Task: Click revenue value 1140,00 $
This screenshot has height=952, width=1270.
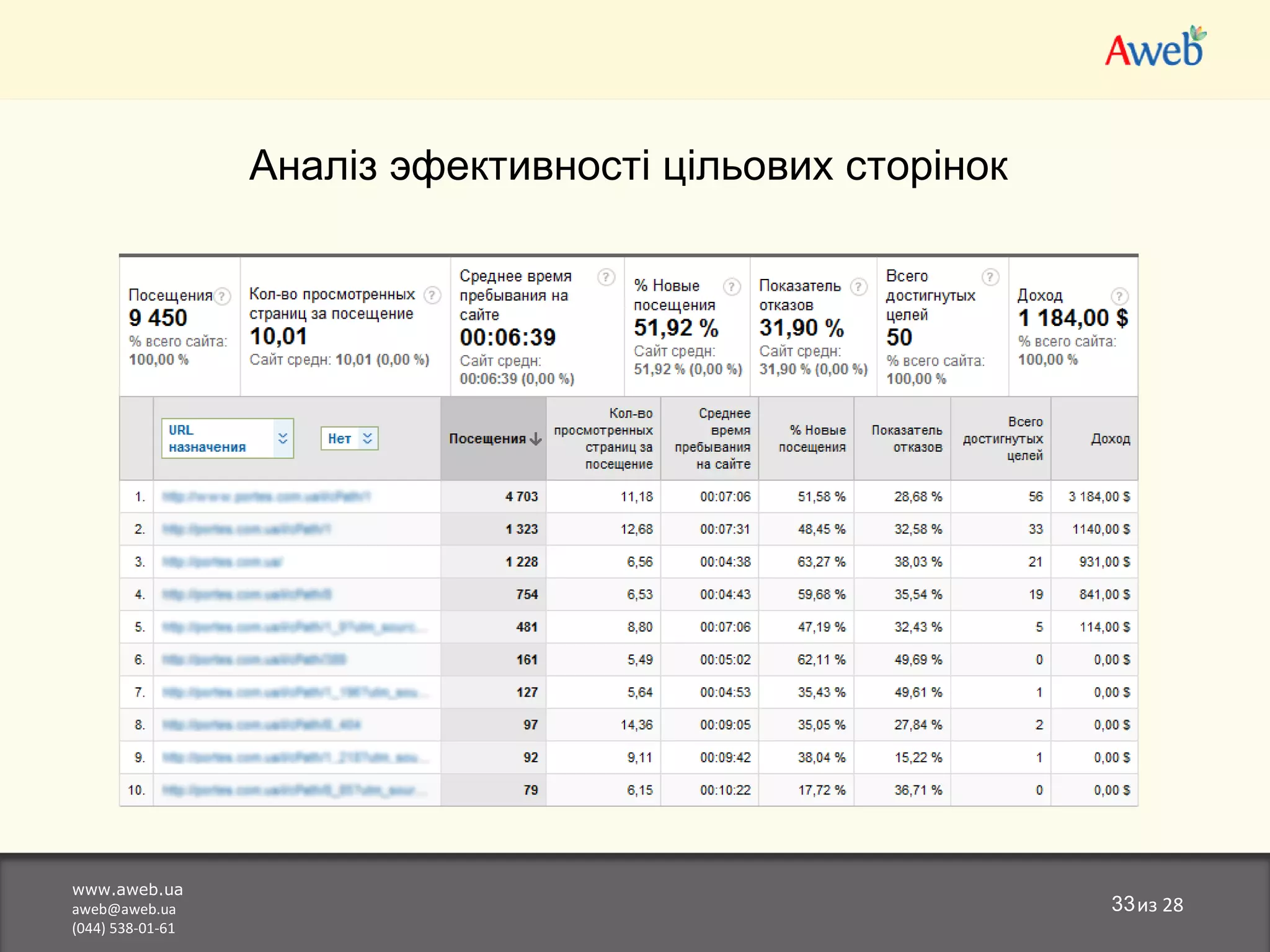Action: (x=1101, y=529)
